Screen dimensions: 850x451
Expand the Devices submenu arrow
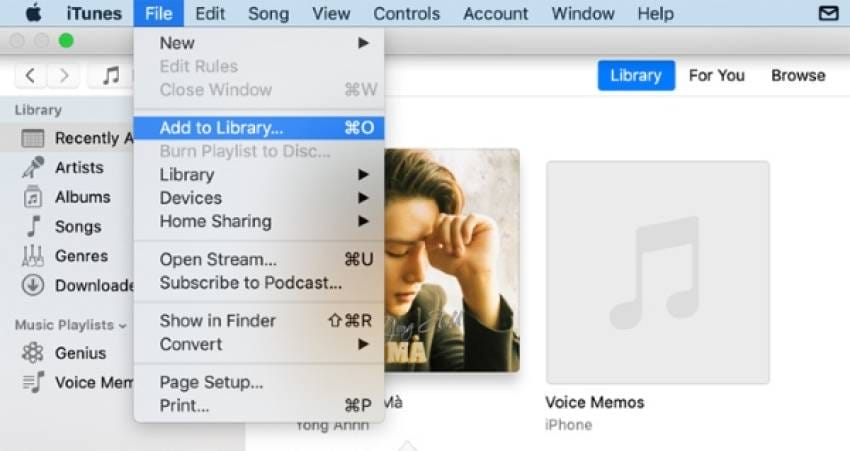363,198
